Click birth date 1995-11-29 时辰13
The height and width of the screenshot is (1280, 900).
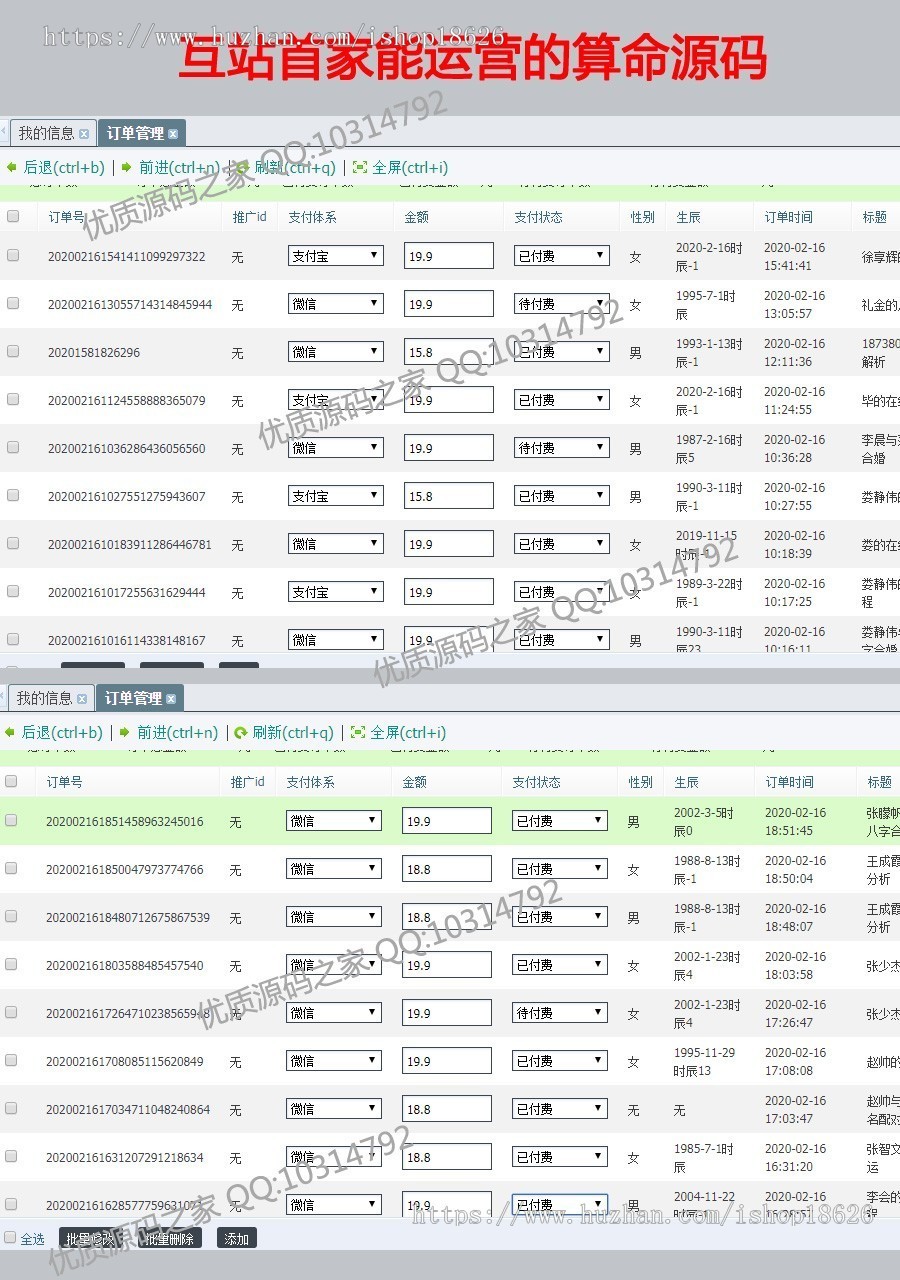click(704, 1062)
